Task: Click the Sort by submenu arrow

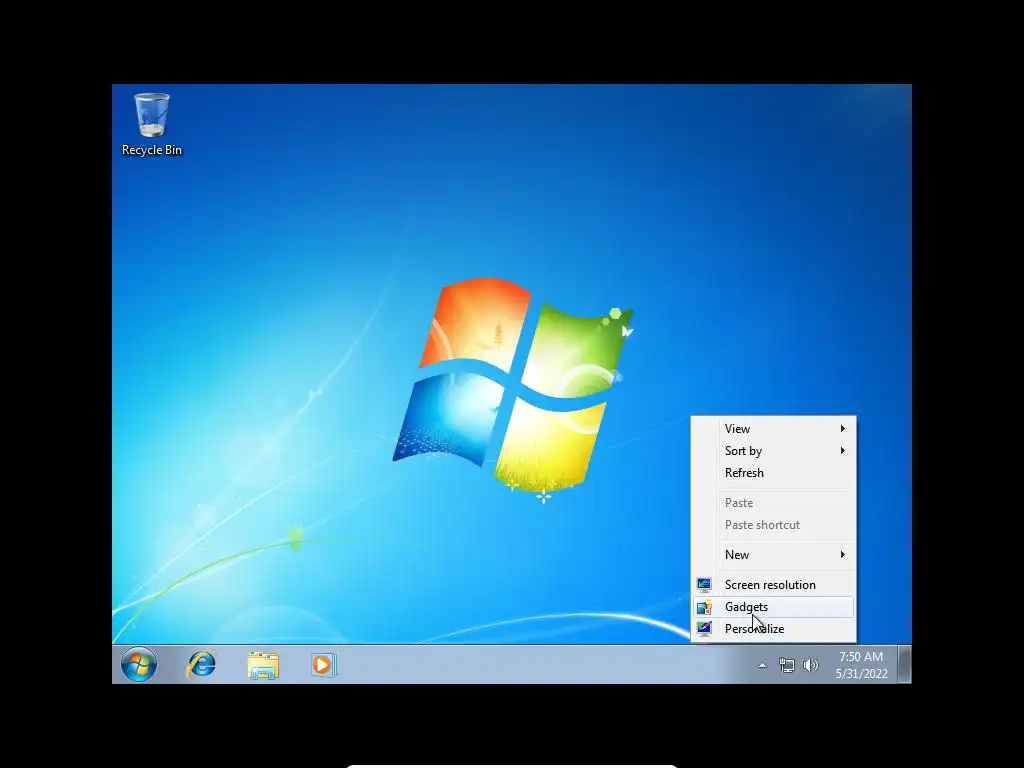Action: [842, 451]
